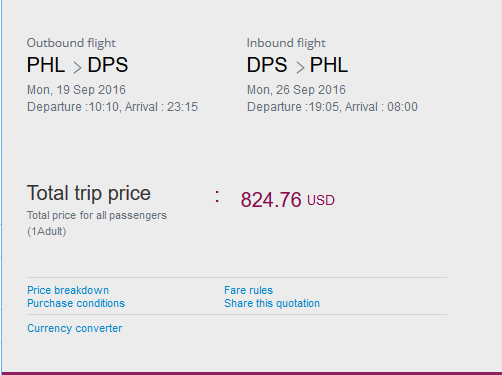The width and height of the screenshot is (502, 375).
Task: Click the Mon, 26 Sep 2016 date
Action: click(296, 90)
